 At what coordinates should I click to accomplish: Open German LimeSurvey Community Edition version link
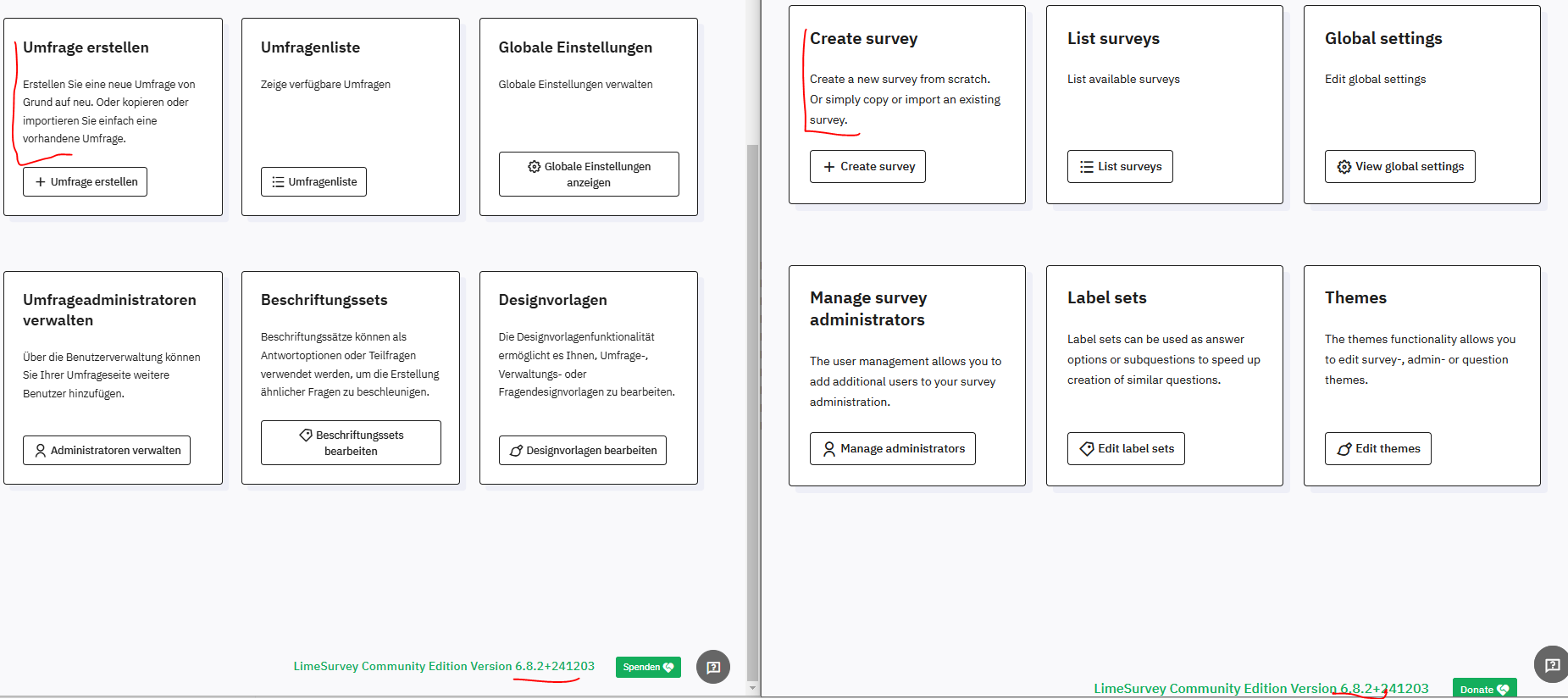(443, 667)
